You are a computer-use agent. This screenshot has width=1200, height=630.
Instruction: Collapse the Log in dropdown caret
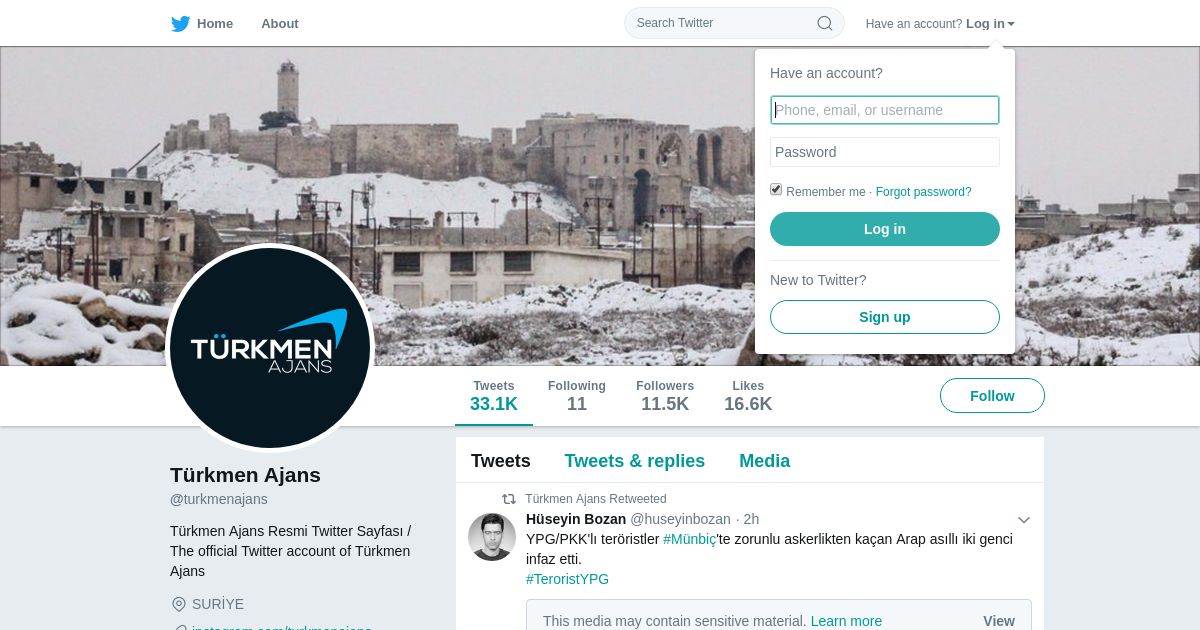pos(1011,24)
